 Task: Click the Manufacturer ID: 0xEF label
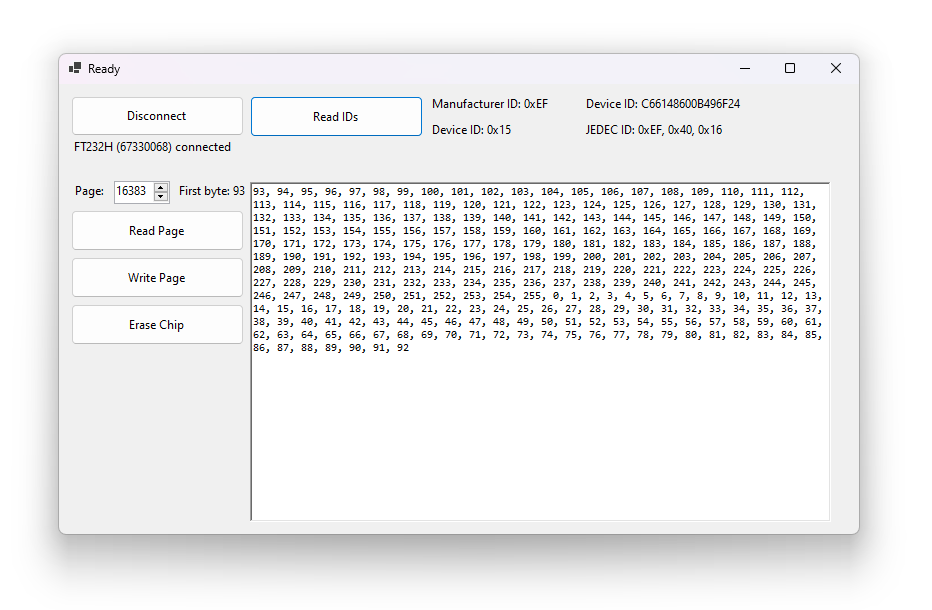pos(490,104)
